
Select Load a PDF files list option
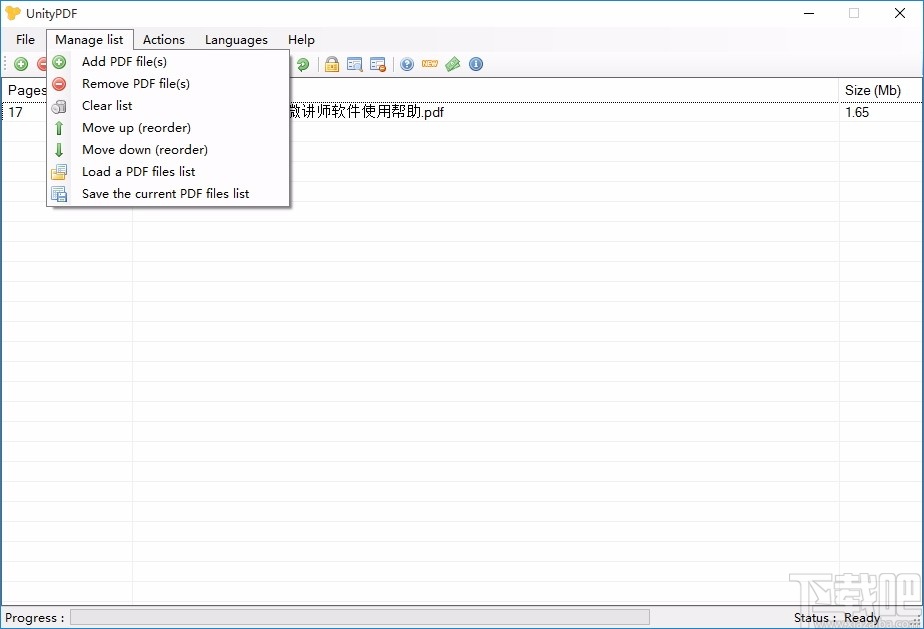pos(138,171)
